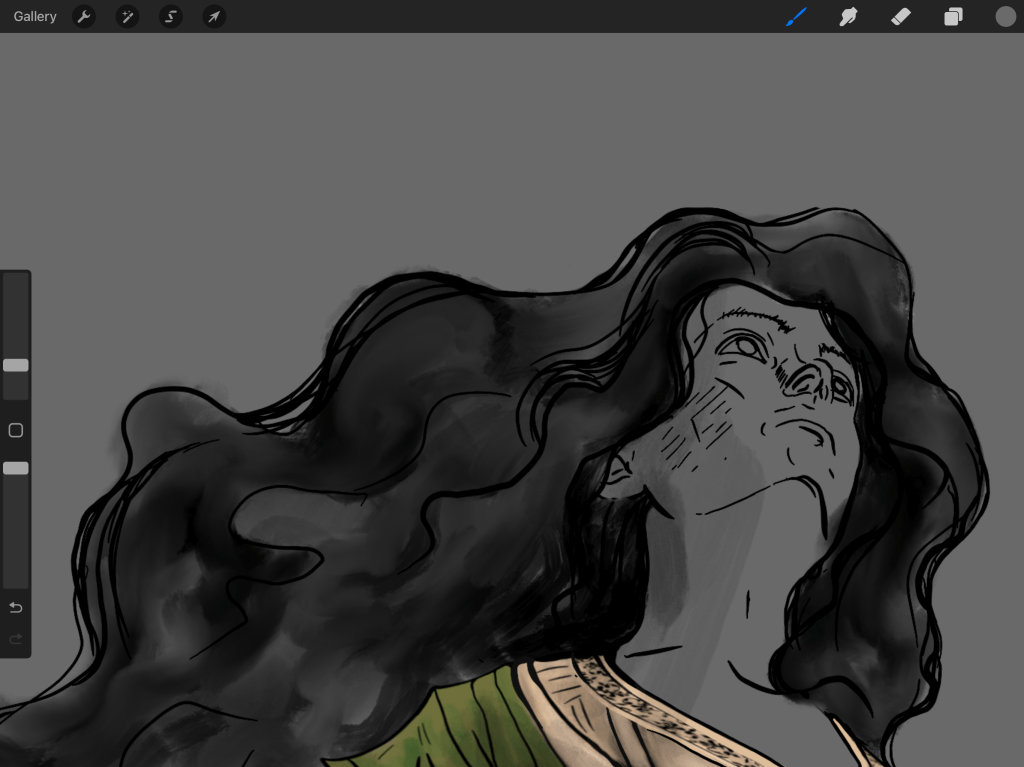Open the color panel swatch
The width and height of the screenshot is (1024, 767).
(x=1005, y=16)
